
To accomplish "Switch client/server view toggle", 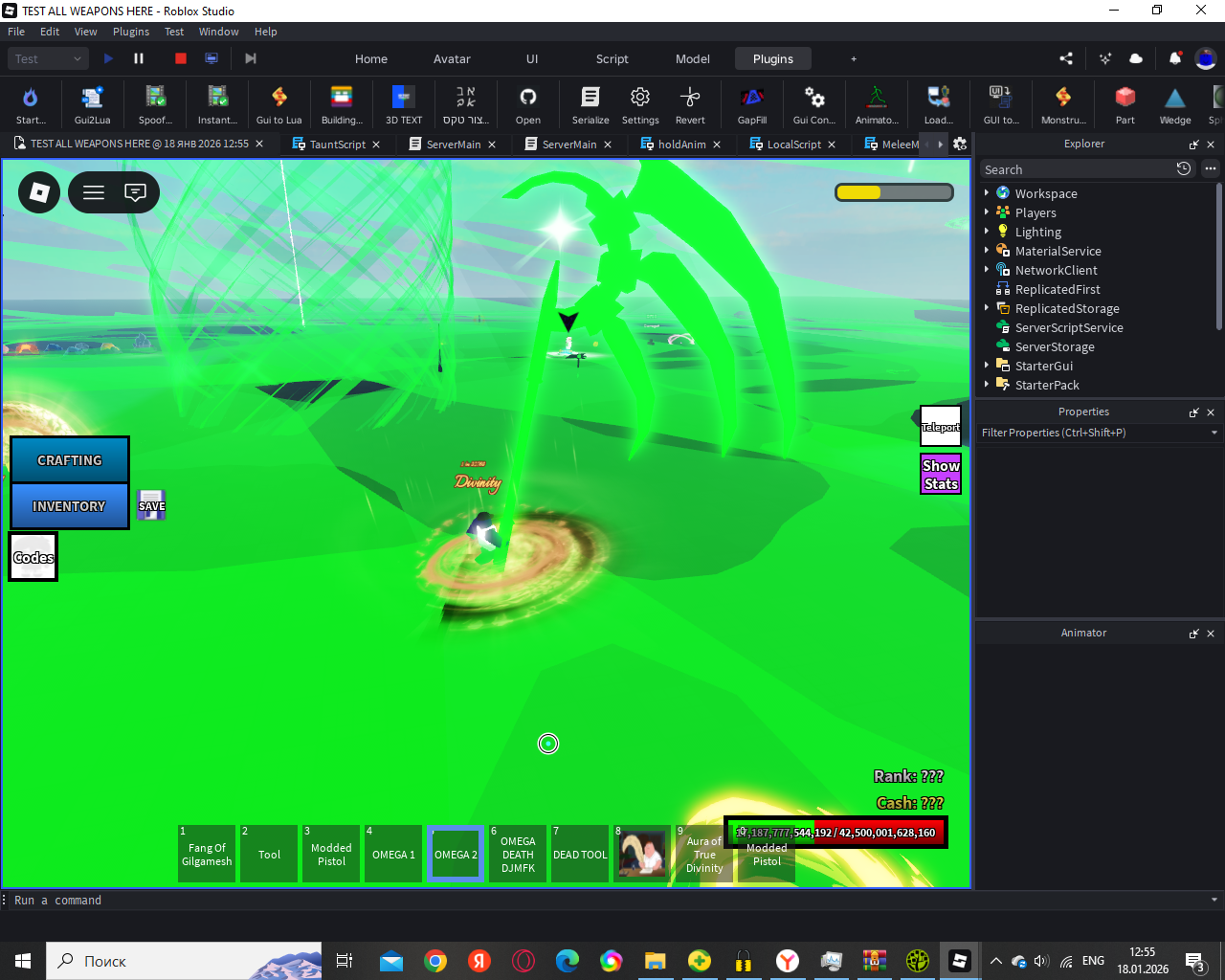I will pyautogui.click(x=212, y=58).
